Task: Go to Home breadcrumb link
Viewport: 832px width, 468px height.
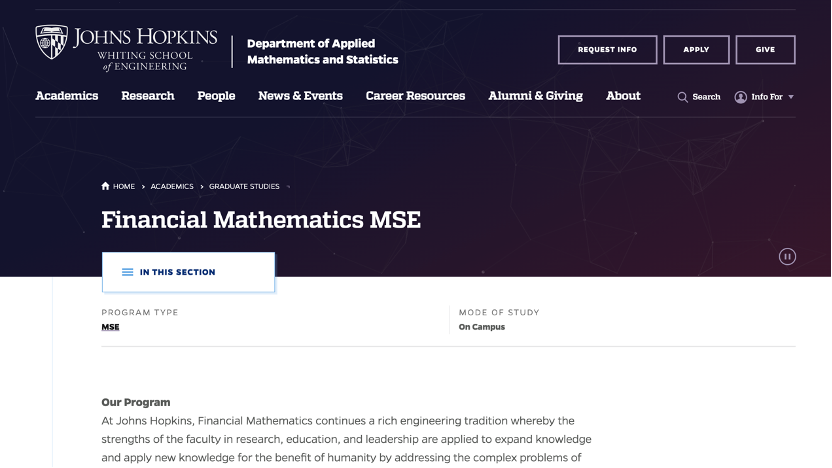Action: click(124, 186)
